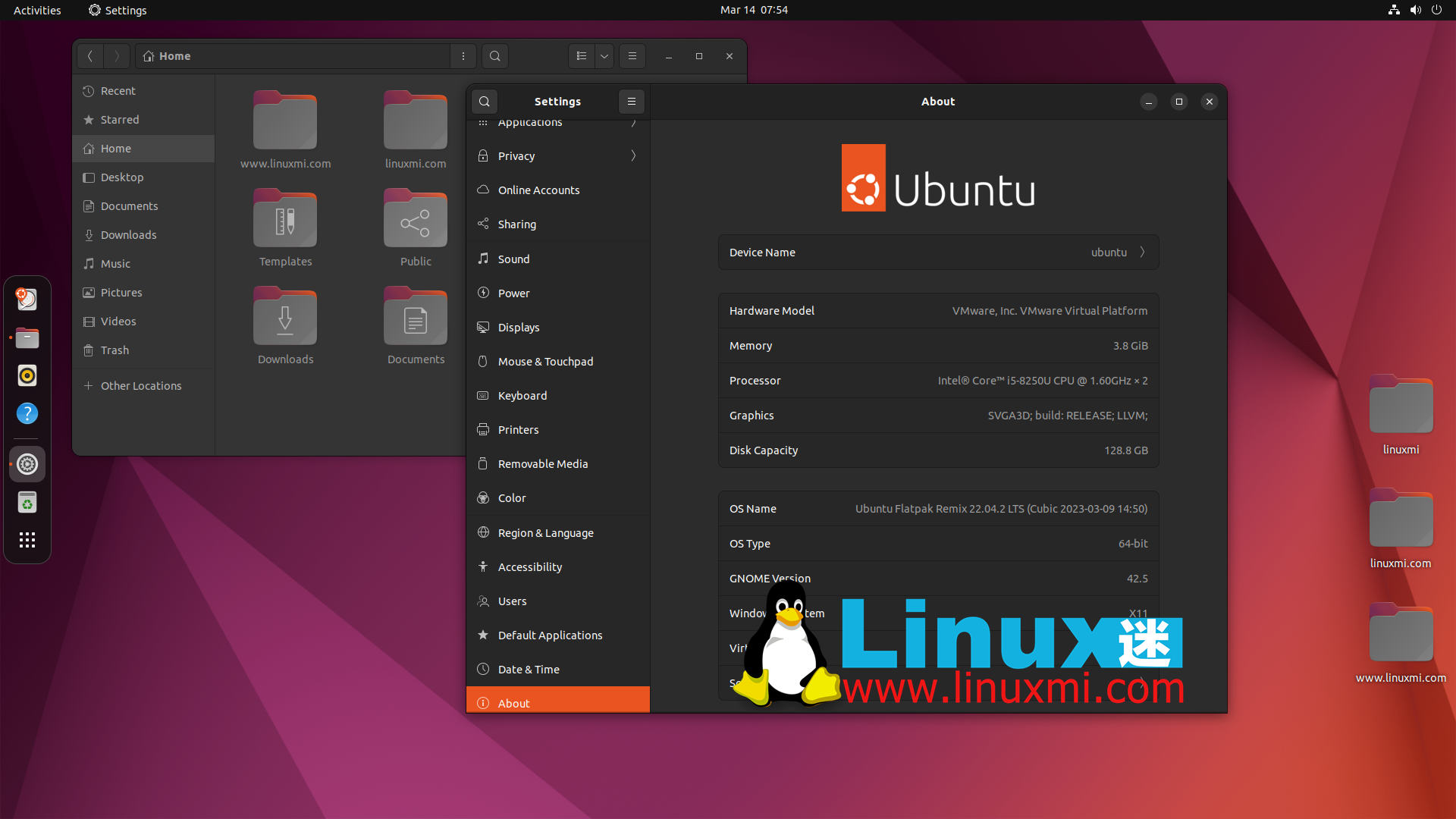1456x819 pixels.
Task: Click the GNOME Version 42.5 value
Action: pyautogui.click(x=1137, y=579)
